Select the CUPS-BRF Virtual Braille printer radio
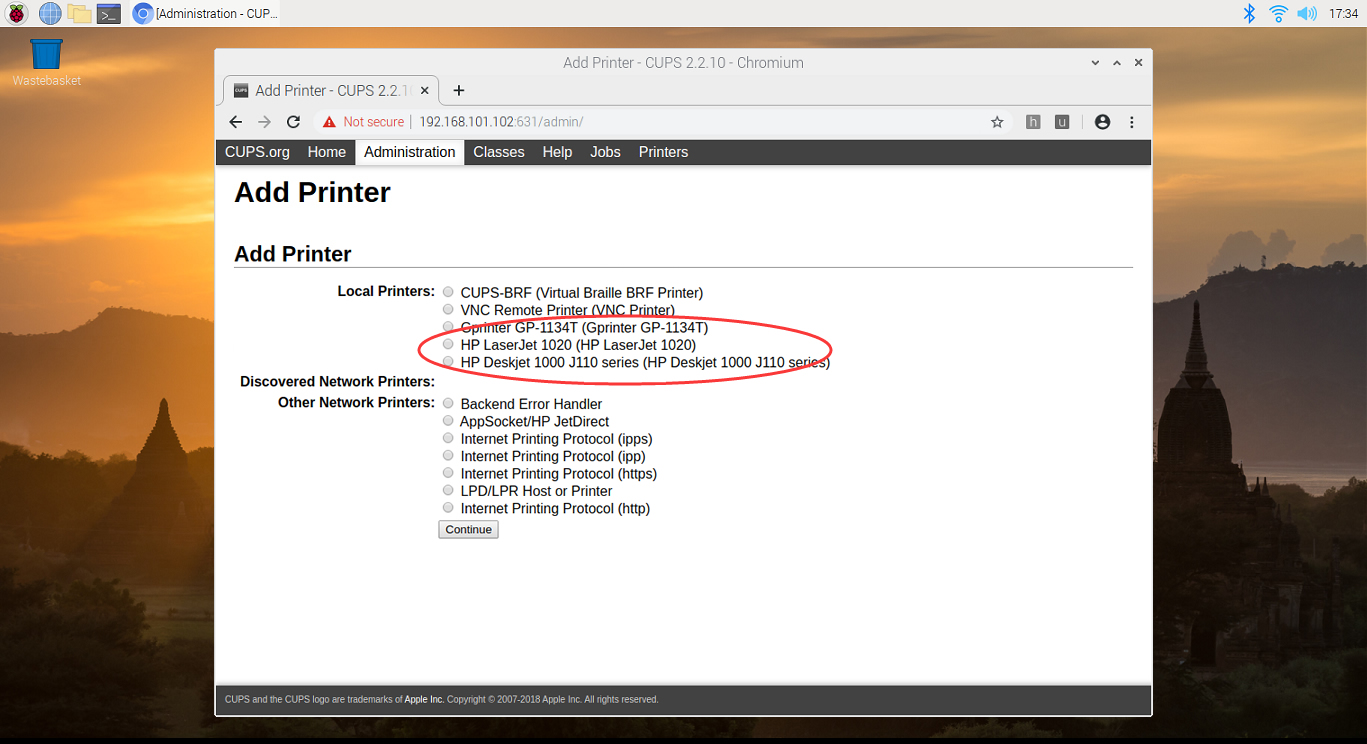Screen dimensions: 1367x744 pyautogui.click(x=448, y=292)
